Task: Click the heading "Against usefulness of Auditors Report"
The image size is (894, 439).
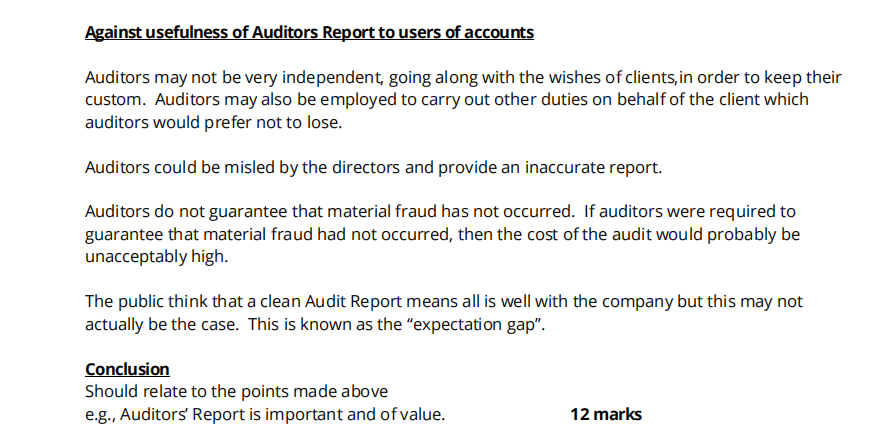Action: point(309,32)
